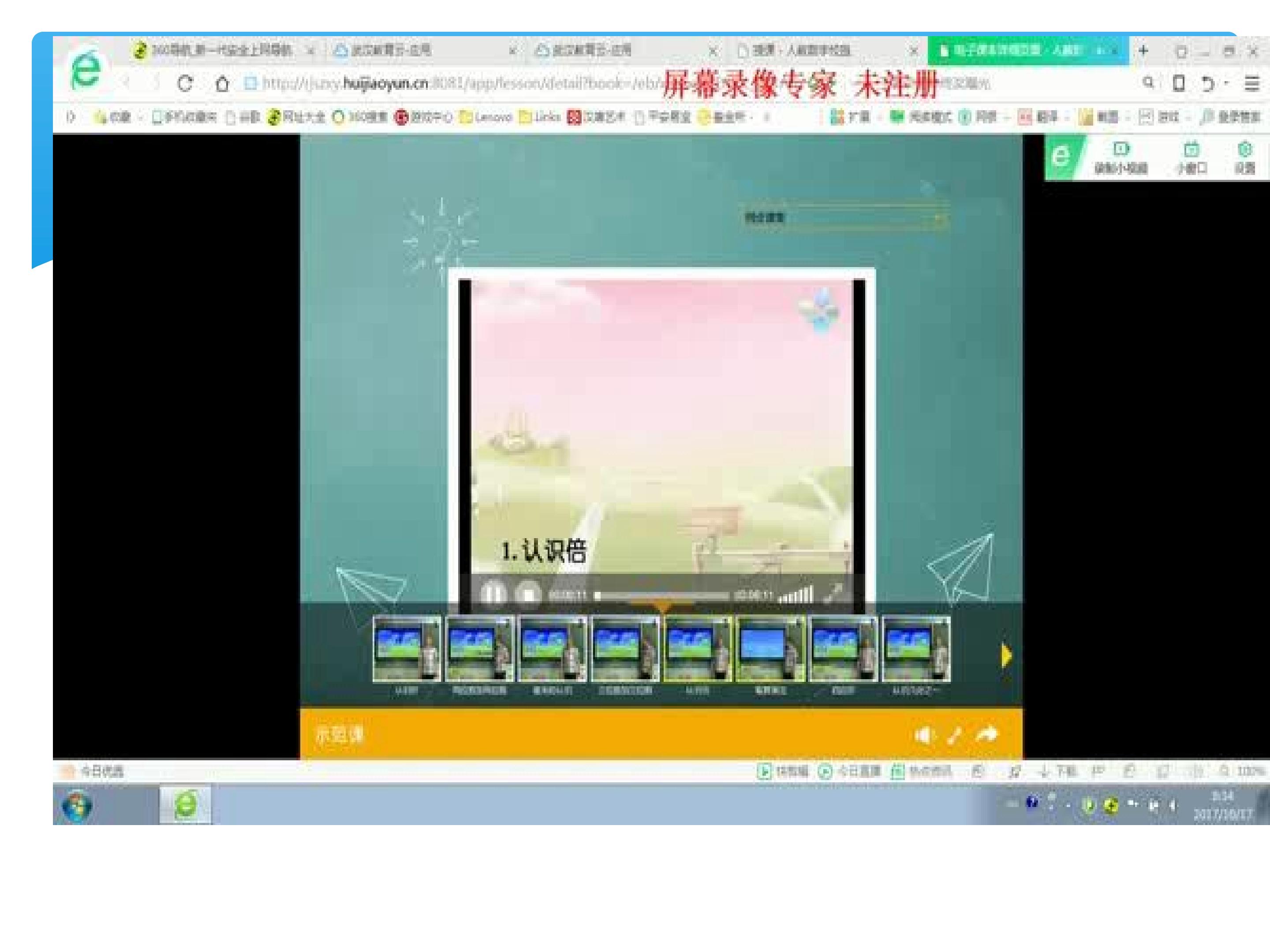Open the small window mode button
The width and height of the screenshot is (1270, 952).
coord(1192,157)
